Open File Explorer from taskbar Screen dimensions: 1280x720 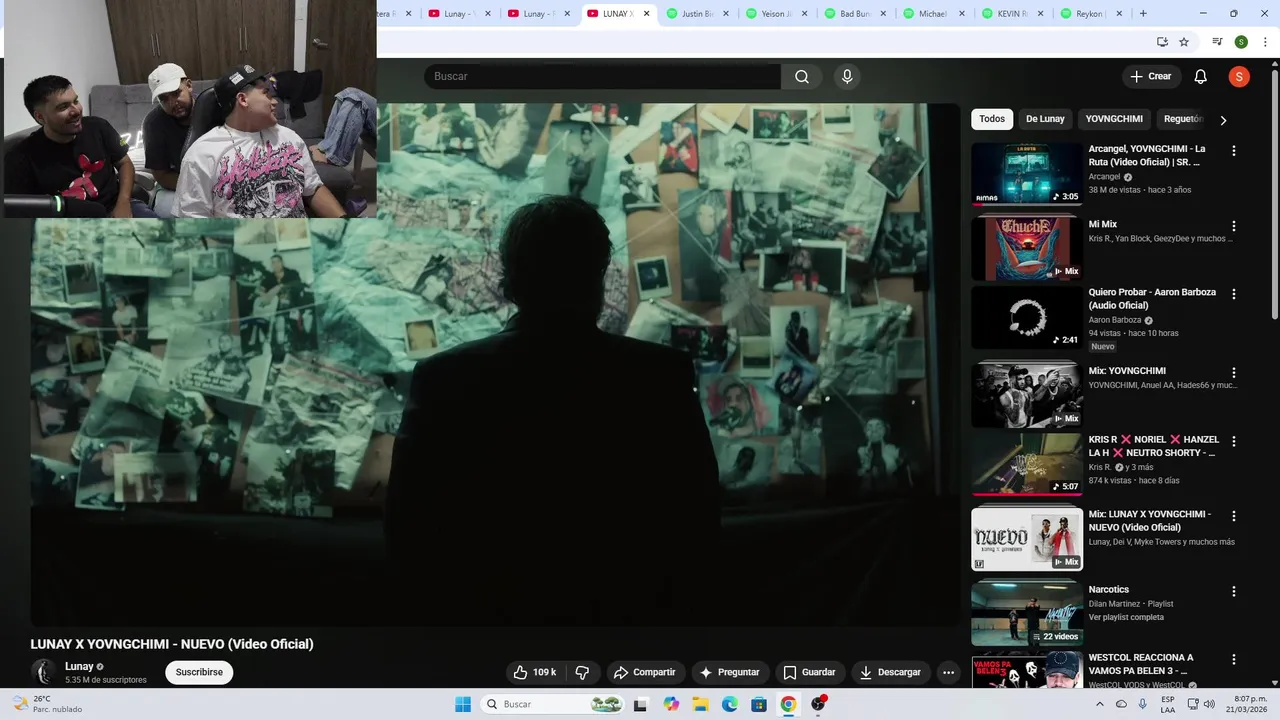pos(700,704)
